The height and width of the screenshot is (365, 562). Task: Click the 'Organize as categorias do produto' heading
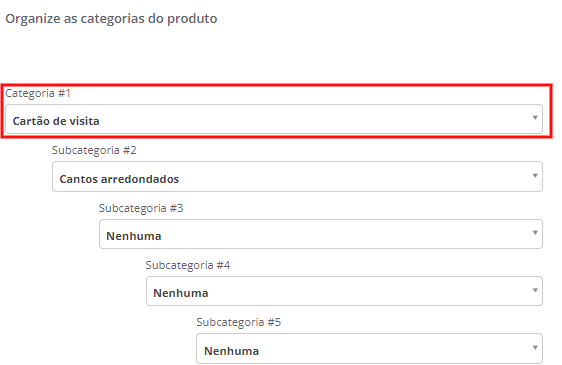pos(111,19)
